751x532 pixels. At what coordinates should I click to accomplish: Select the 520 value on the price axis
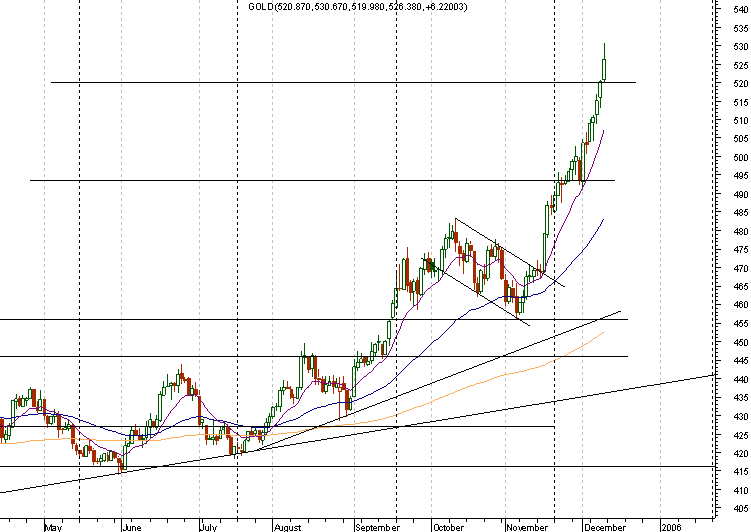click(740, 84)
